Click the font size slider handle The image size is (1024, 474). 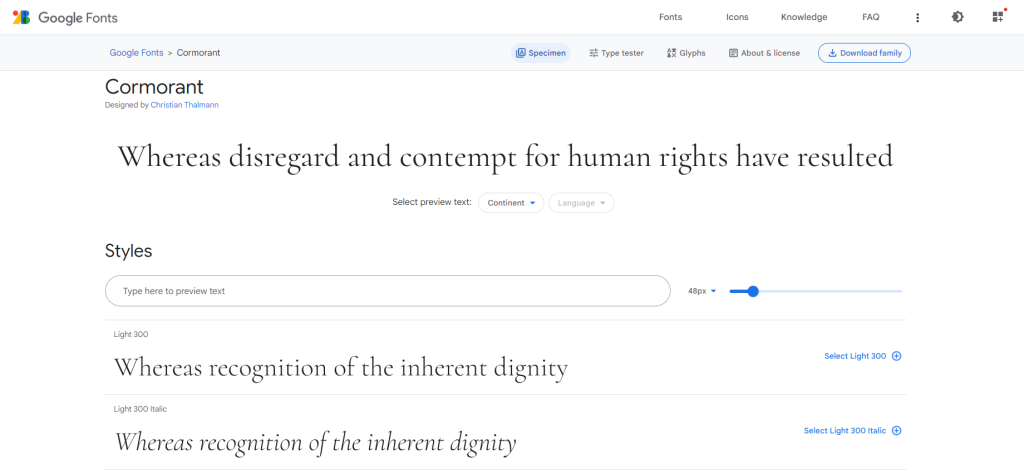tap(752, 291)
